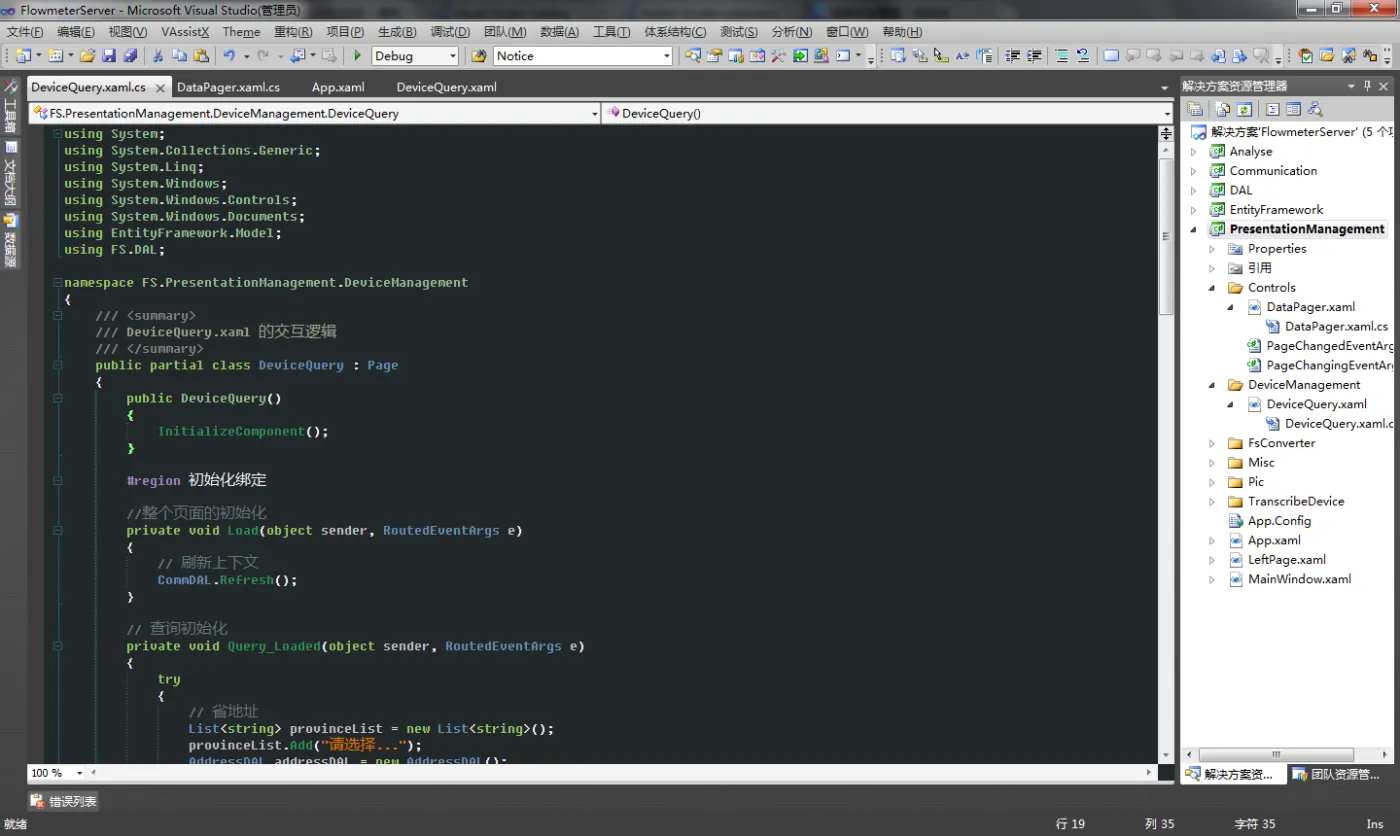Select MainWindow.xaml in Solution Explorer

tap(1299, 579)
